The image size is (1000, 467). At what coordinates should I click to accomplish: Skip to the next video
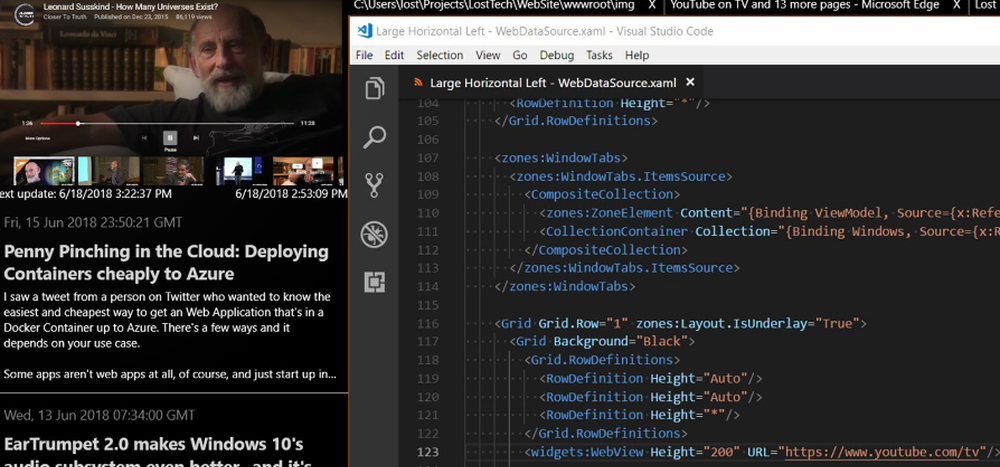[196, 137]
